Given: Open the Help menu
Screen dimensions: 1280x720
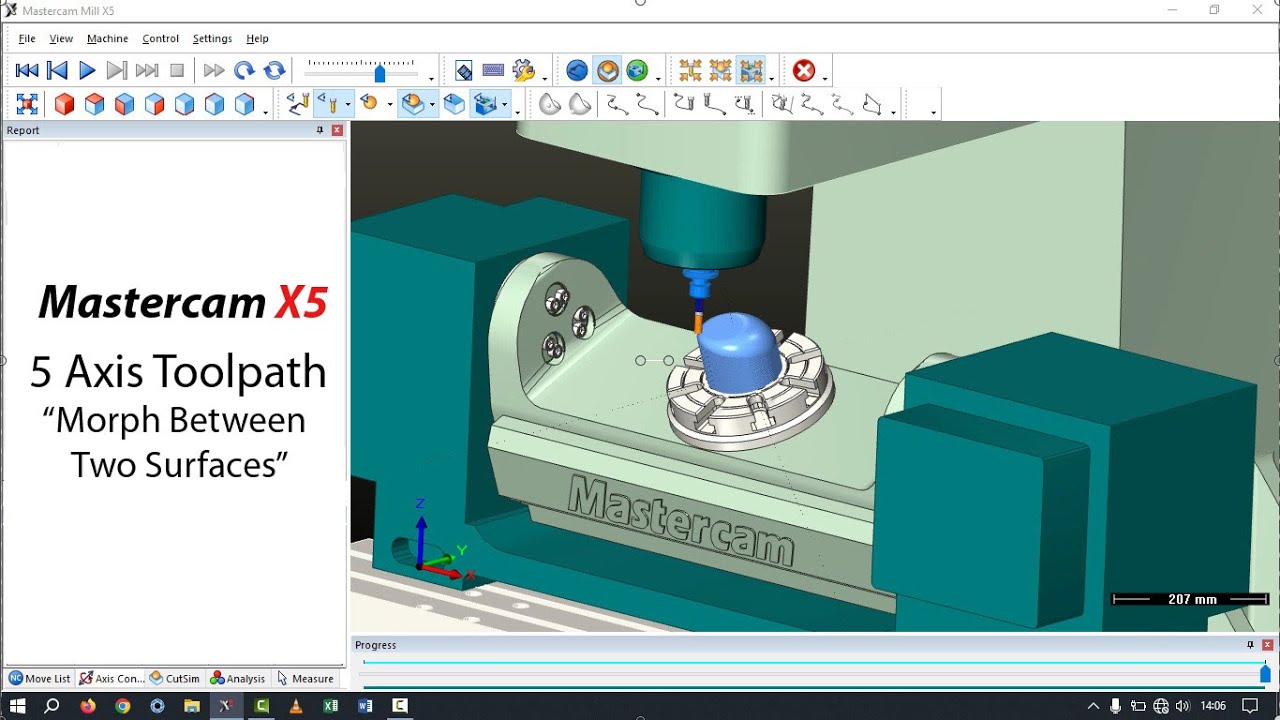Looking at the screenshot, I should 257,38.
